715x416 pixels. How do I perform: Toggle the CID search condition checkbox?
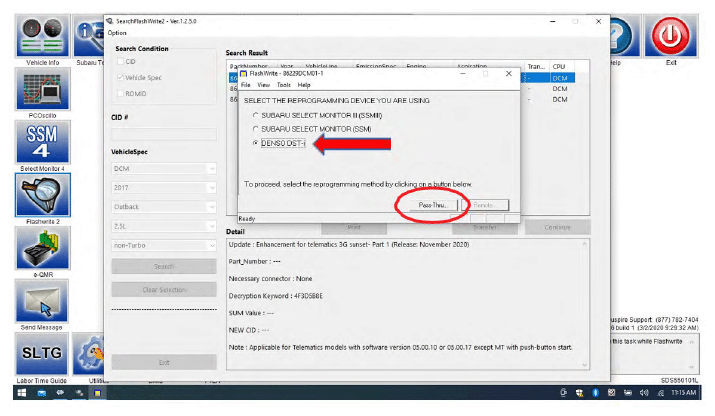coord(120,61)
